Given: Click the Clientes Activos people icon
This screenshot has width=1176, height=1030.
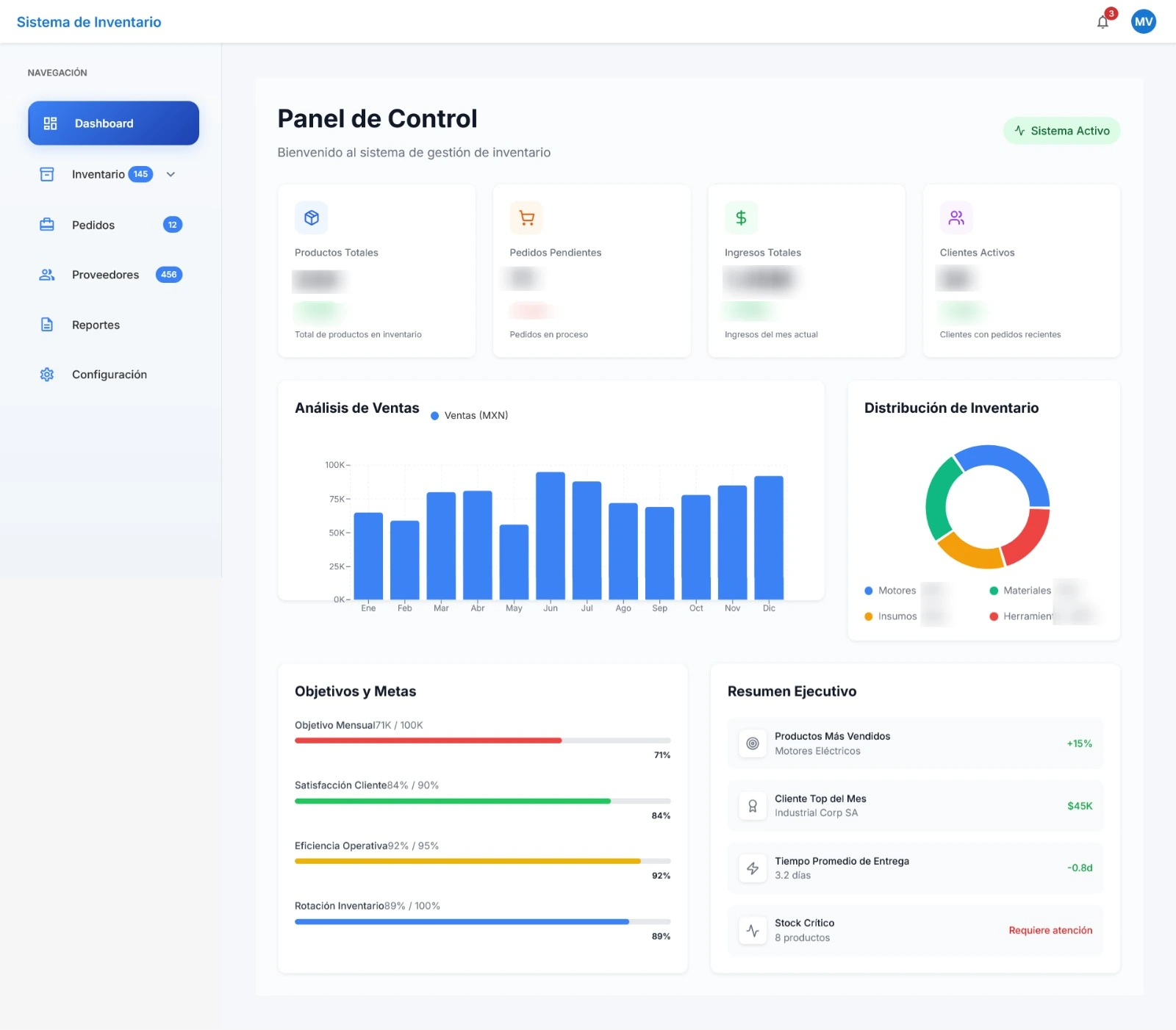Looking at the screenshot, I should 956,217.
